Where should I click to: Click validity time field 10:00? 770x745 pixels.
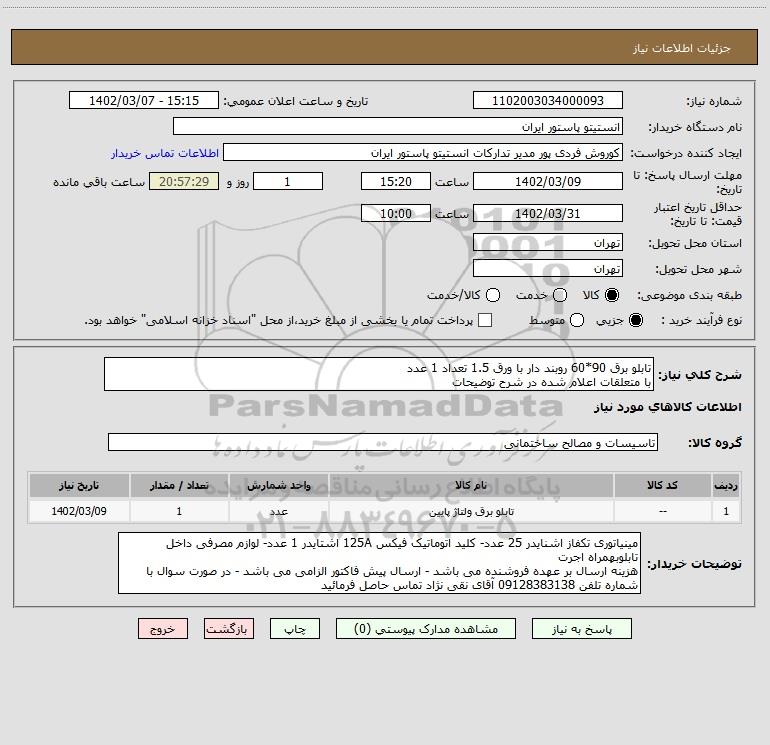tap(396, 213)
